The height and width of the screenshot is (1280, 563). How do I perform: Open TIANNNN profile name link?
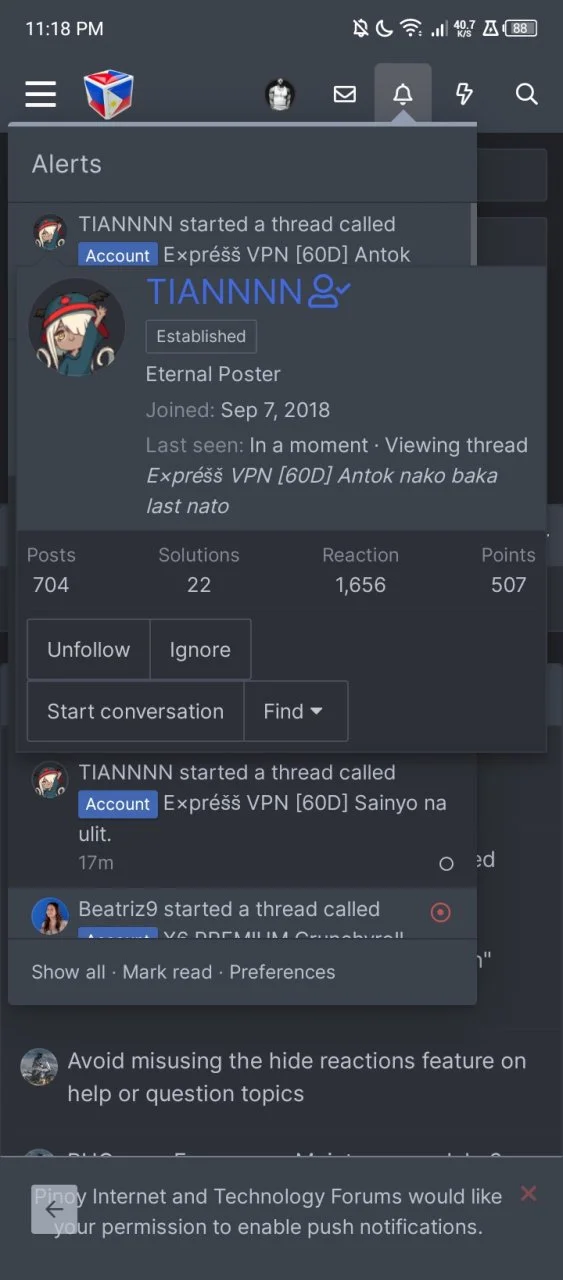(x=224, y=291)
